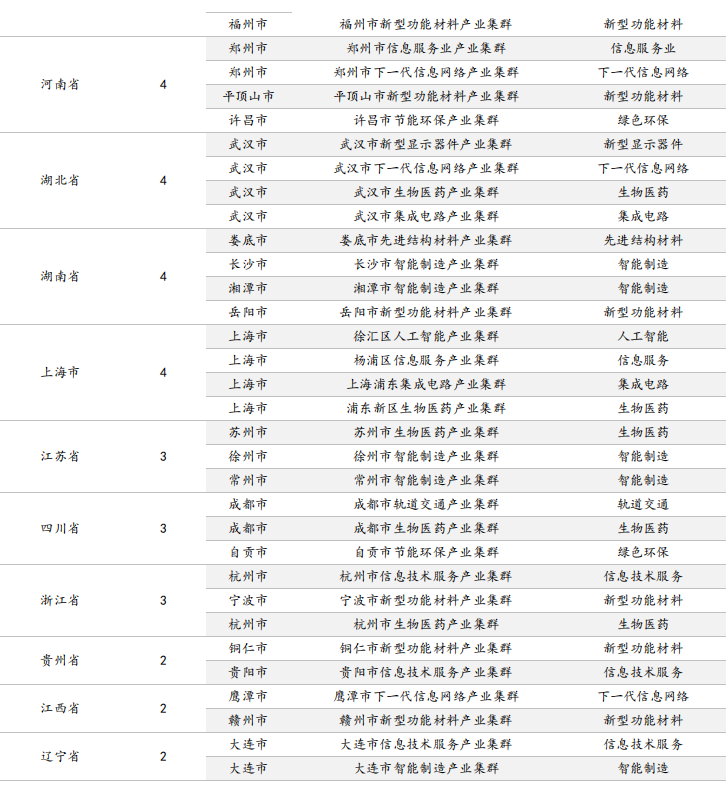
Task: Select the 四川省 province cell
Action: [60, 529]
